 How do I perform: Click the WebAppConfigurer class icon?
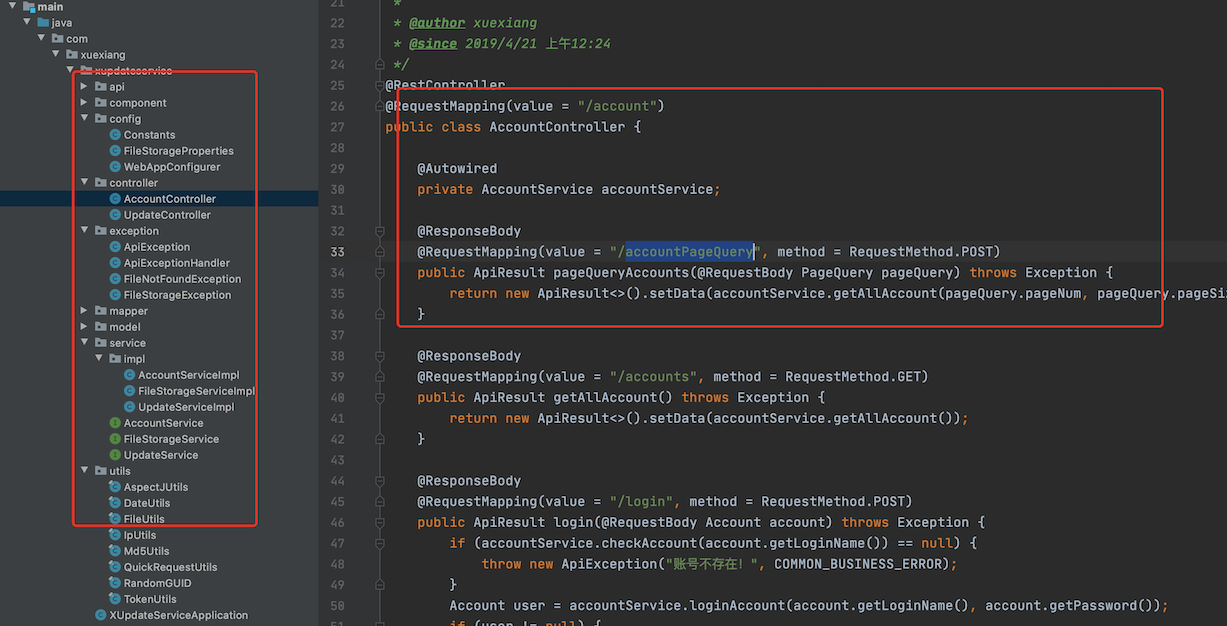pyautogui.click(x=115, y=167)
